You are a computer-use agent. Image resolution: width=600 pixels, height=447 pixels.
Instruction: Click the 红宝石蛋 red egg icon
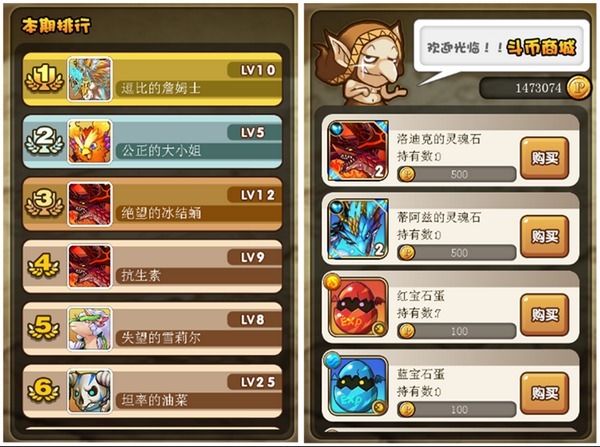pos(356,306)
